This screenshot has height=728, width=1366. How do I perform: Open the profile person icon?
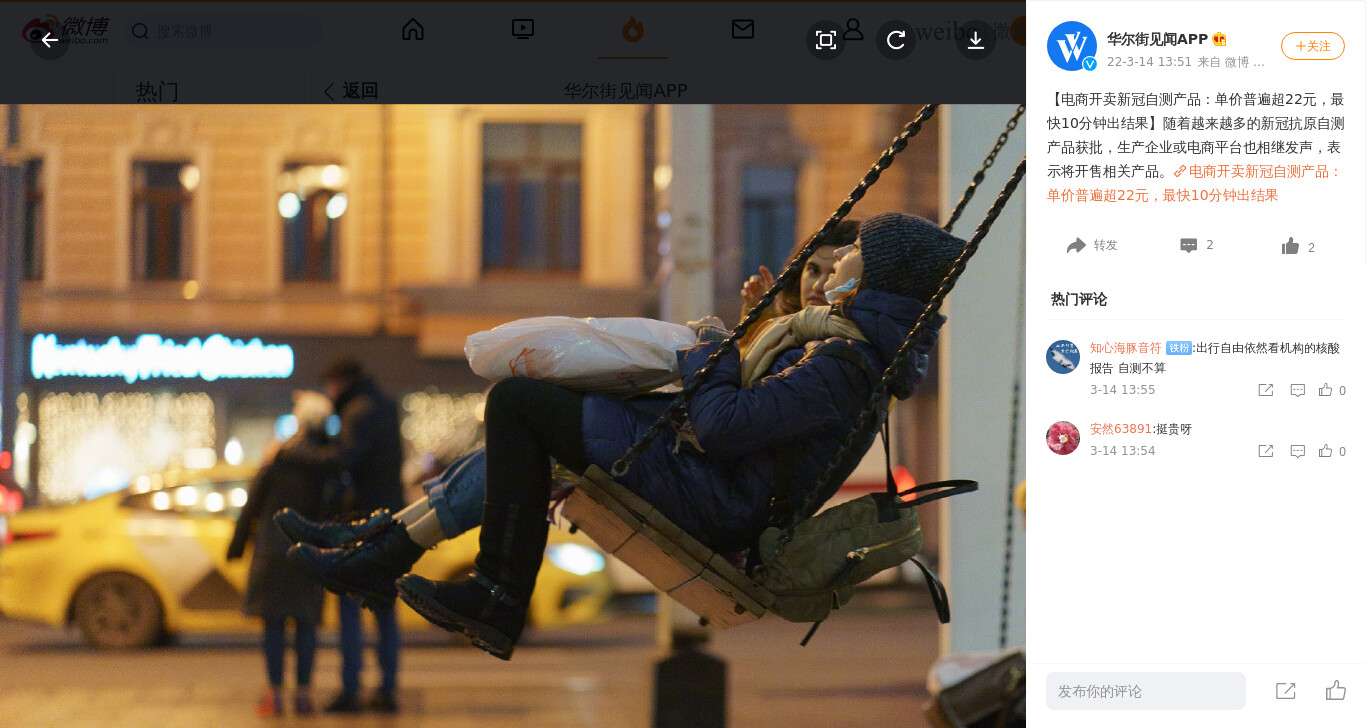pyautogui.click(x=853, y=29)
